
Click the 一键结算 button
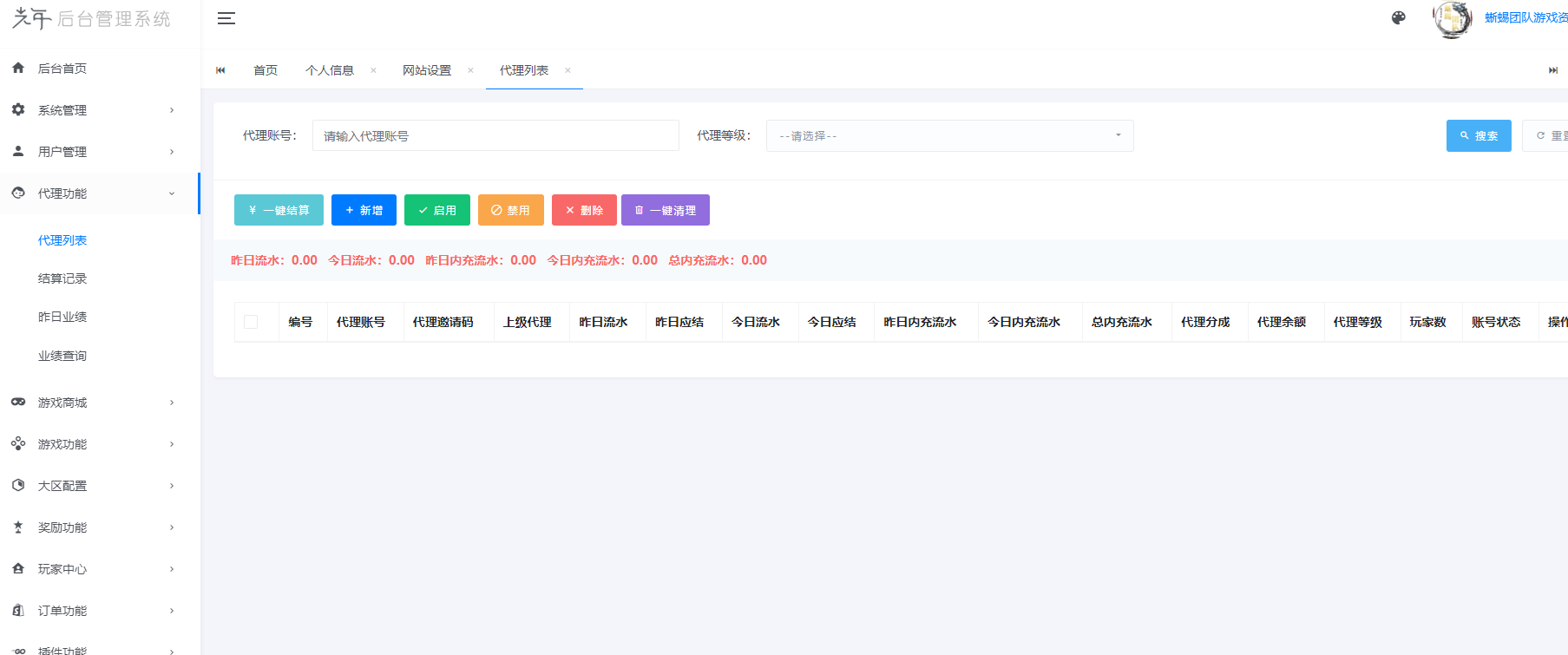click(x=279, y=210)
